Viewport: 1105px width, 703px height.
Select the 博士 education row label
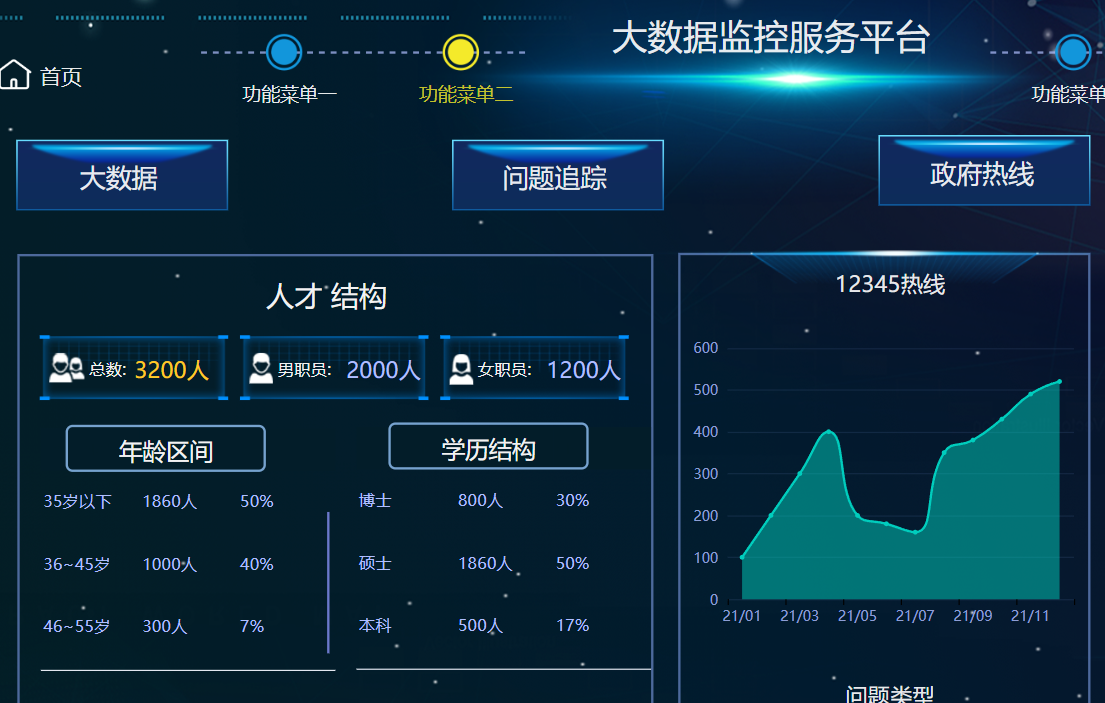click(375, 501)
